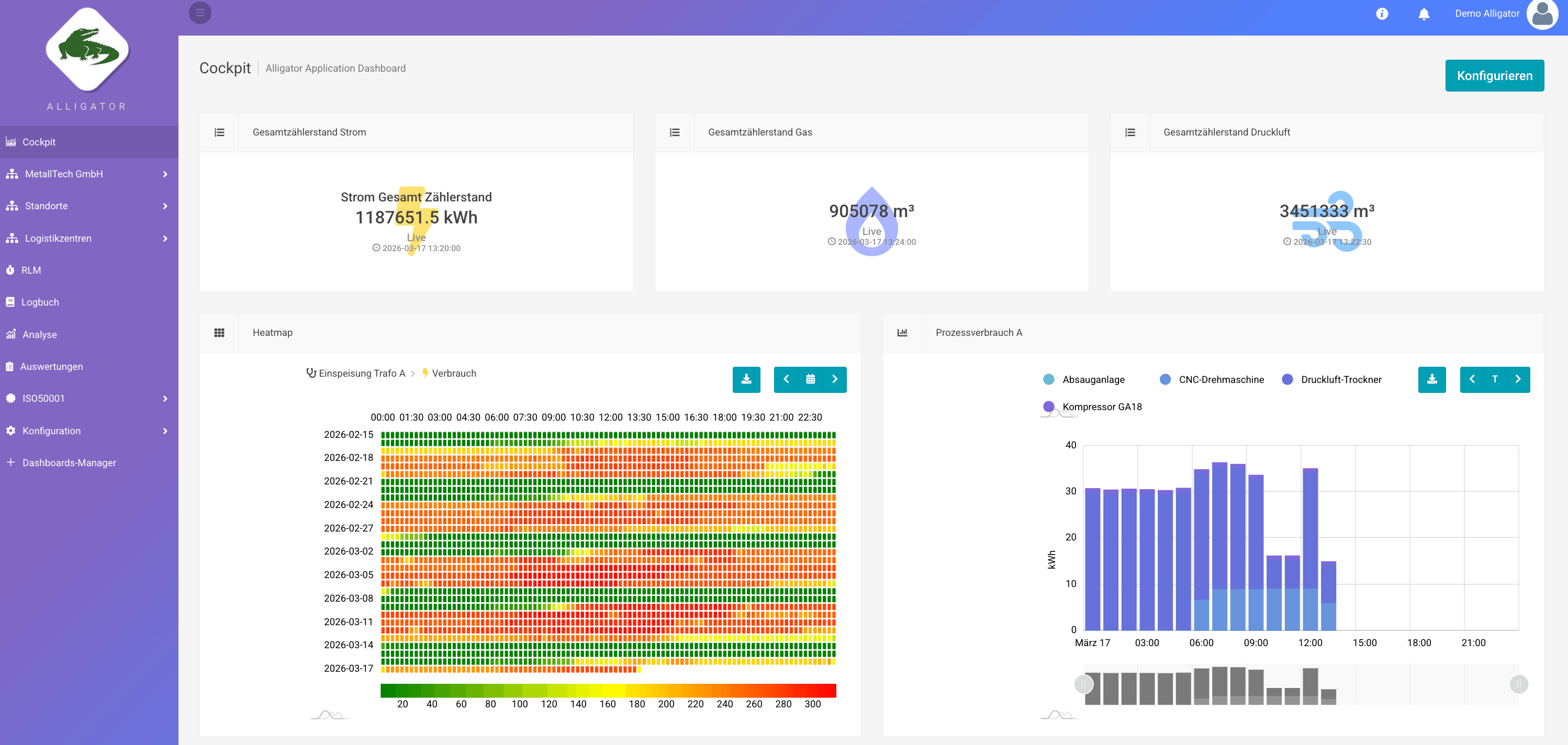Screen dimensions: 1568x745
Task: Click the download icon in the Heatmap widget
Action: coord(747,379)
